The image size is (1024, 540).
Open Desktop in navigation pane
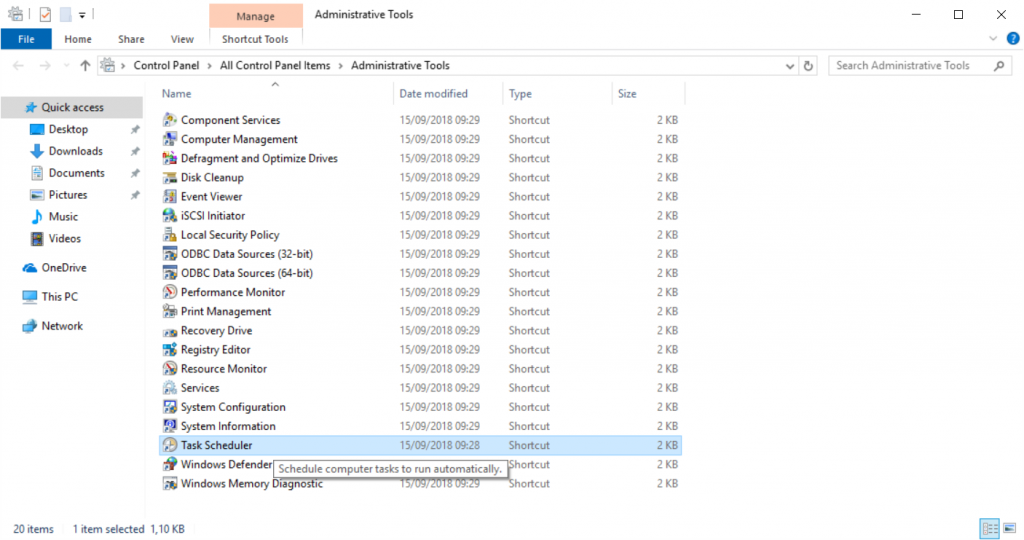coord(68,129)
